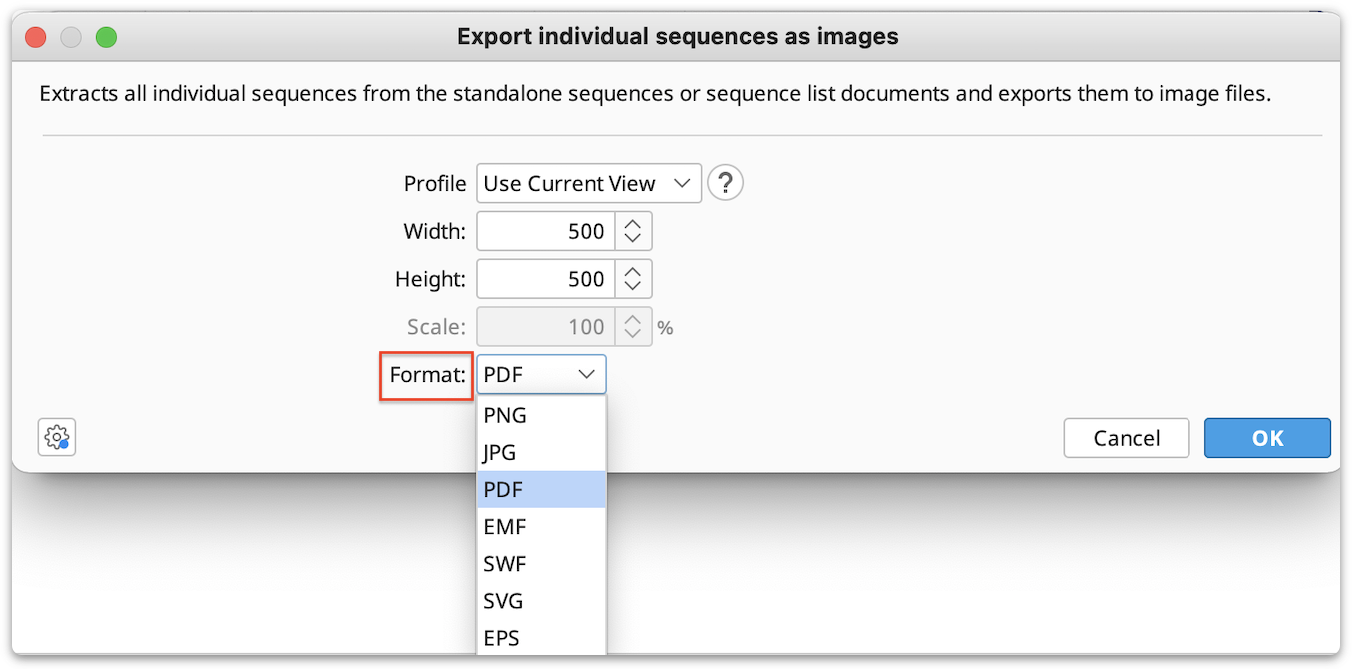Click the Width input field

[x=545, y=231]
